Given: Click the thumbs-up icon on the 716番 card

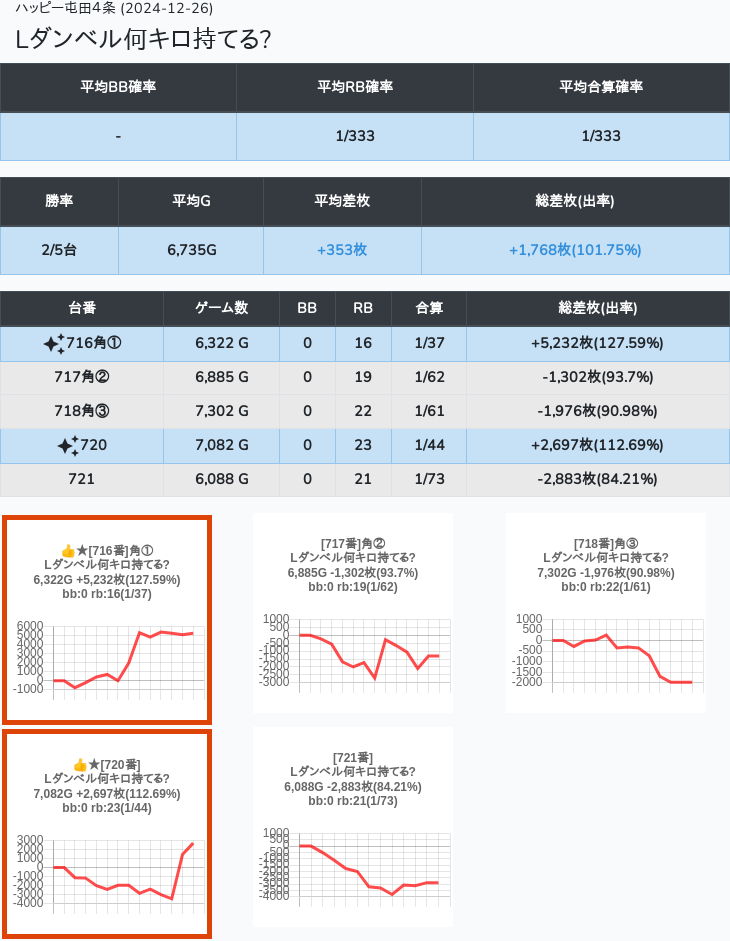Looking at the screenshot, I should [68, 551].
